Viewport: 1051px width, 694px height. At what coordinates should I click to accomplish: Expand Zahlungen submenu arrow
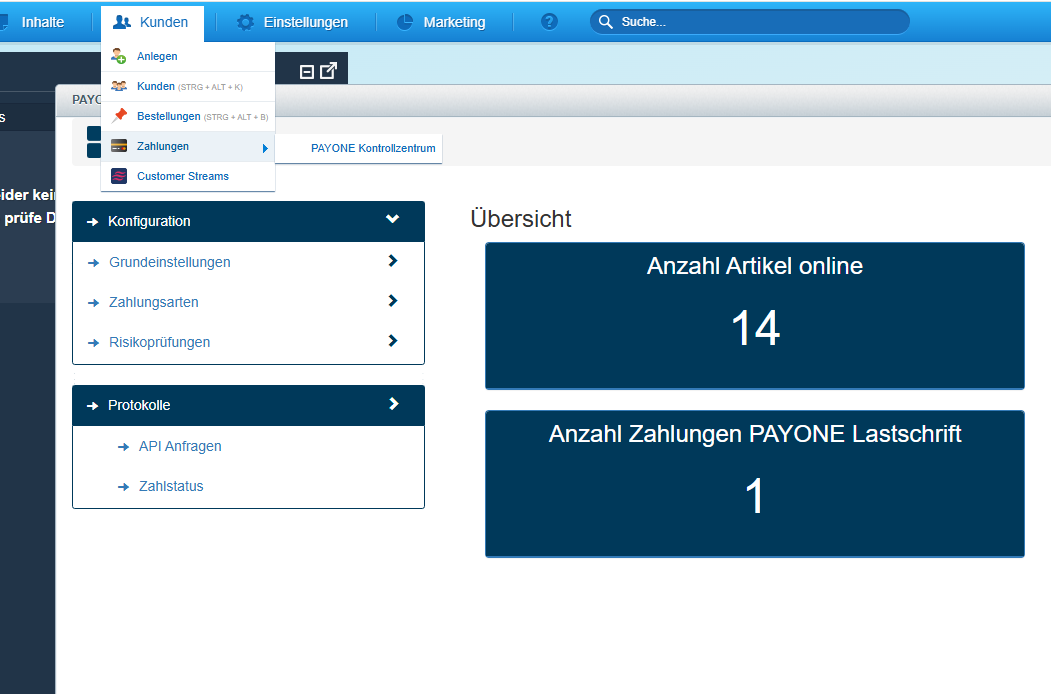[265, 148]
